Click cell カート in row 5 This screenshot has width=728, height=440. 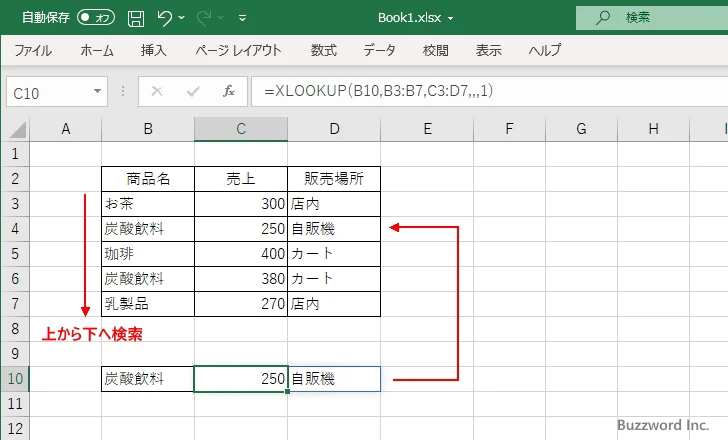pos(334,253)
